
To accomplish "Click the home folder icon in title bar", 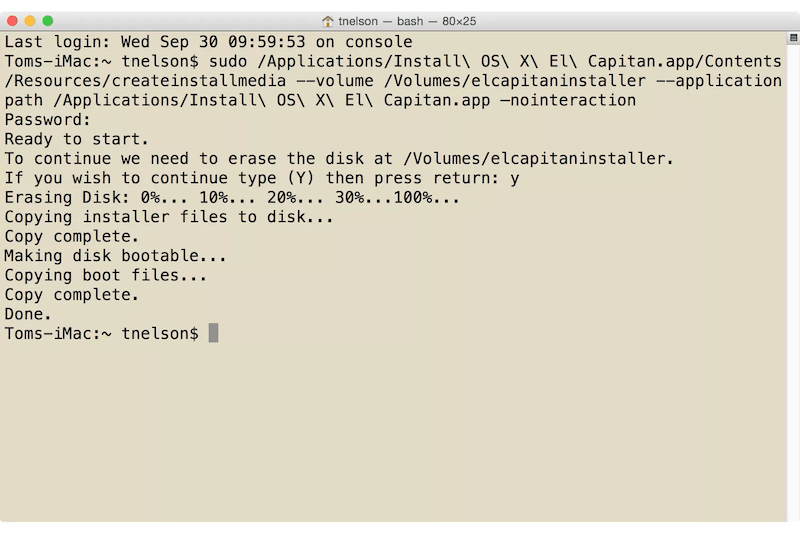I will coord(328,21).
